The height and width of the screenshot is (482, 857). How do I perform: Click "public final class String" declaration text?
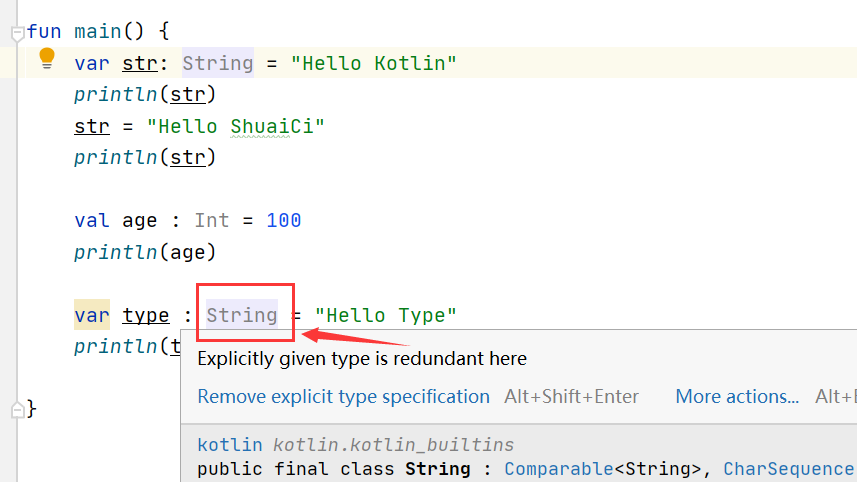click(x=333, y=469)
